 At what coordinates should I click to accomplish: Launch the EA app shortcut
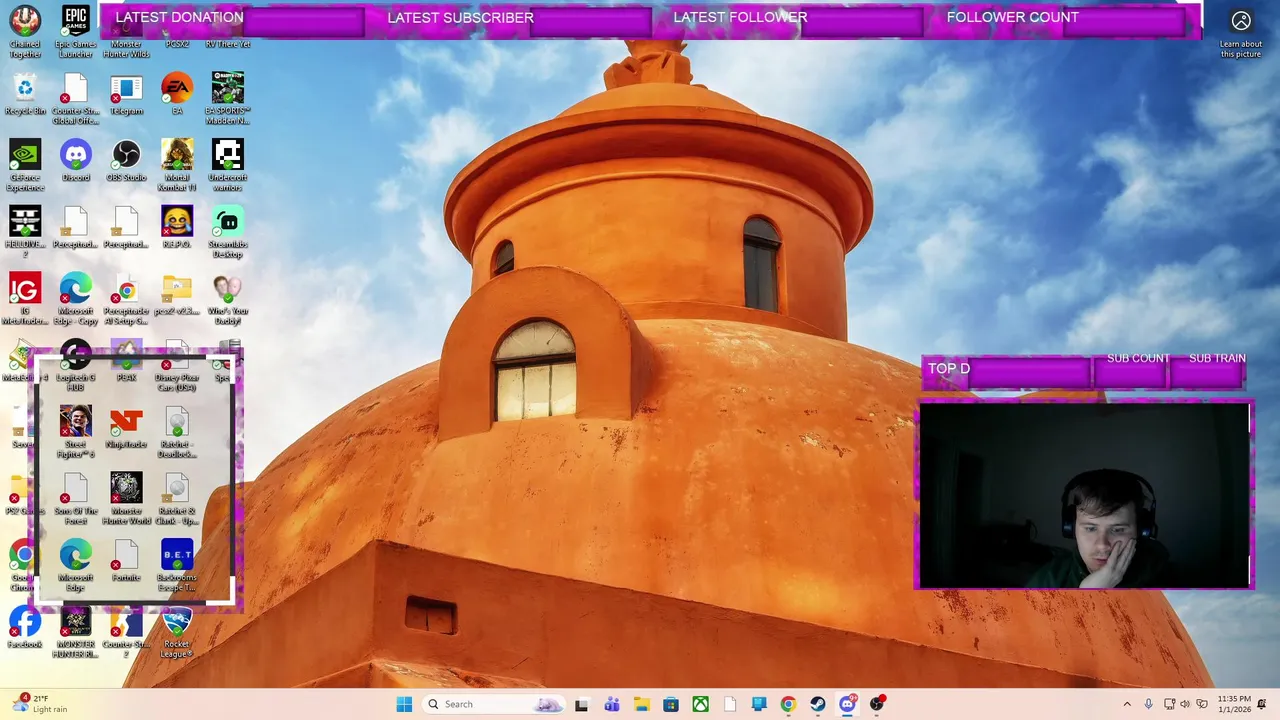[x=177, y=95]
